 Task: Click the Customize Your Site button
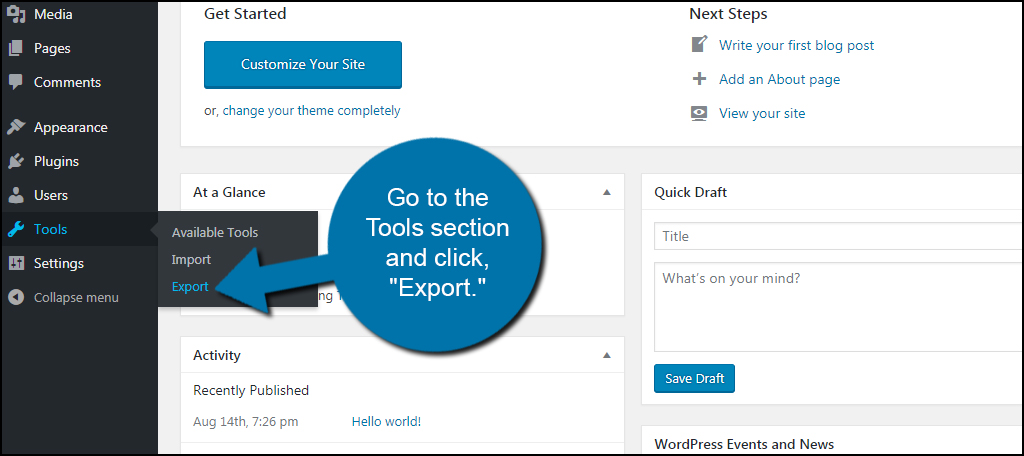coord(303,65)
